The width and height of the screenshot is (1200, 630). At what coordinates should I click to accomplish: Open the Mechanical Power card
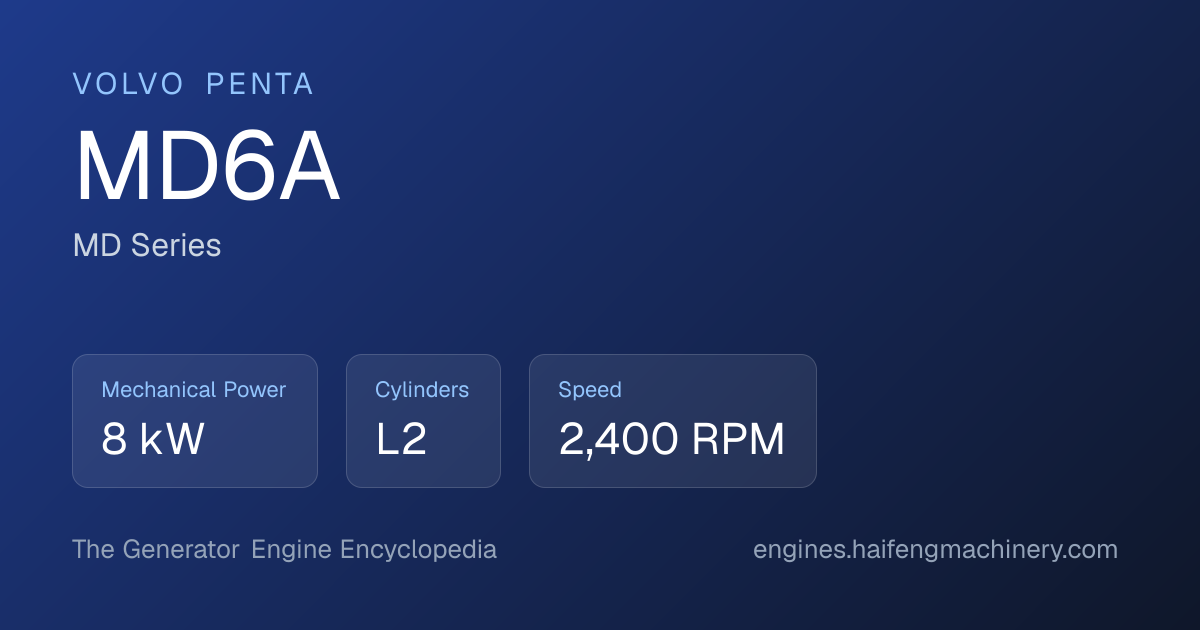pos(195,421)
